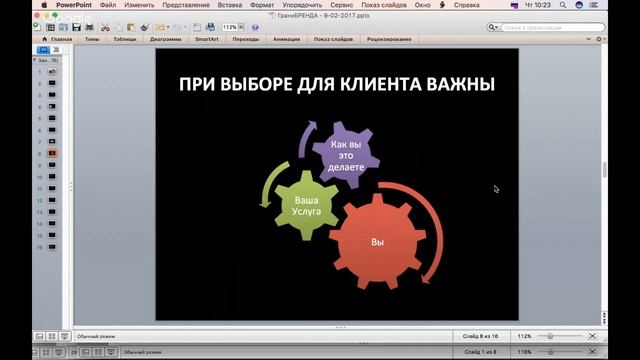Open the Темы ribbon tab
This screenshot has height=360, width=640.
[92, 39]
